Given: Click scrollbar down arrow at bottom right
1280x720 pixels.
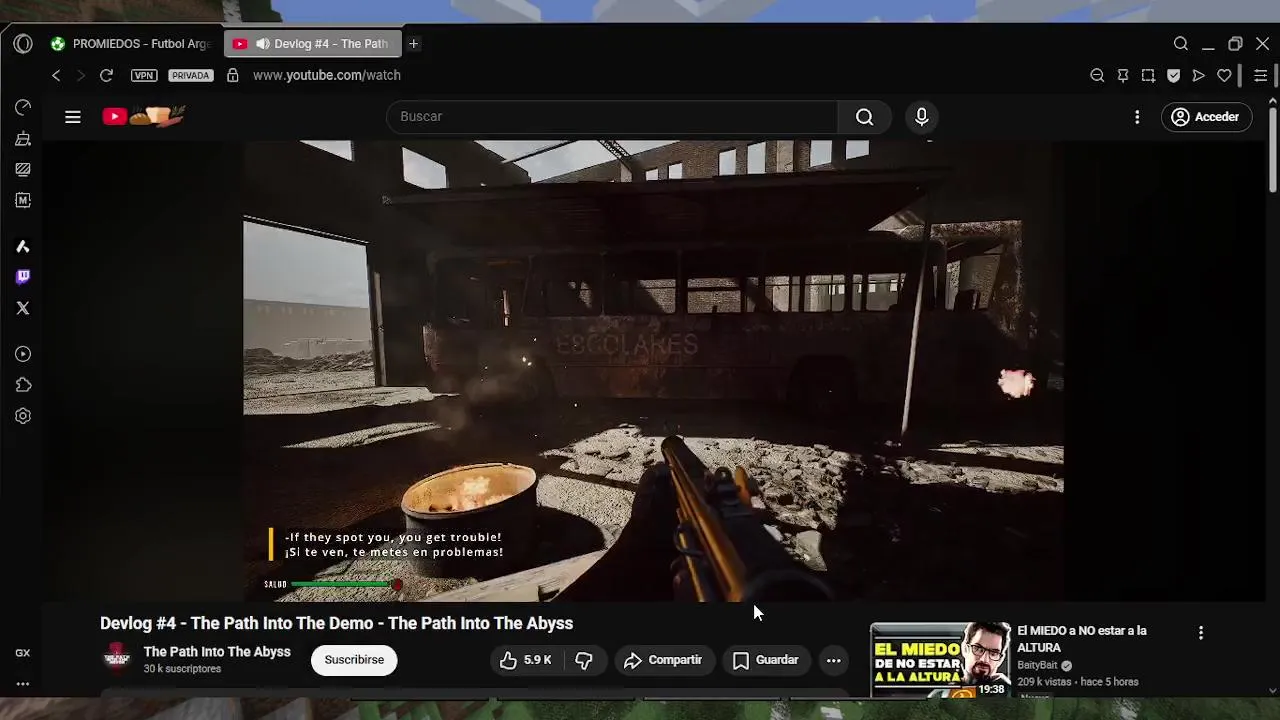Looking at the screenshot, I should pos(1272,690).
